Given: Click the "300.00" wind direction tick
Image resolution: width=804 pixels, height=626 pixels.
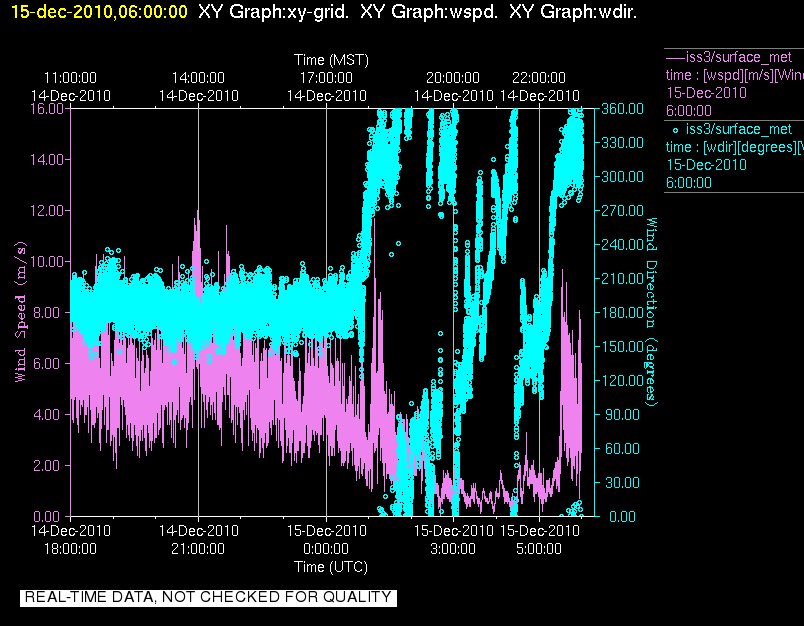Looking at the screenshot, I should point(622,176).
